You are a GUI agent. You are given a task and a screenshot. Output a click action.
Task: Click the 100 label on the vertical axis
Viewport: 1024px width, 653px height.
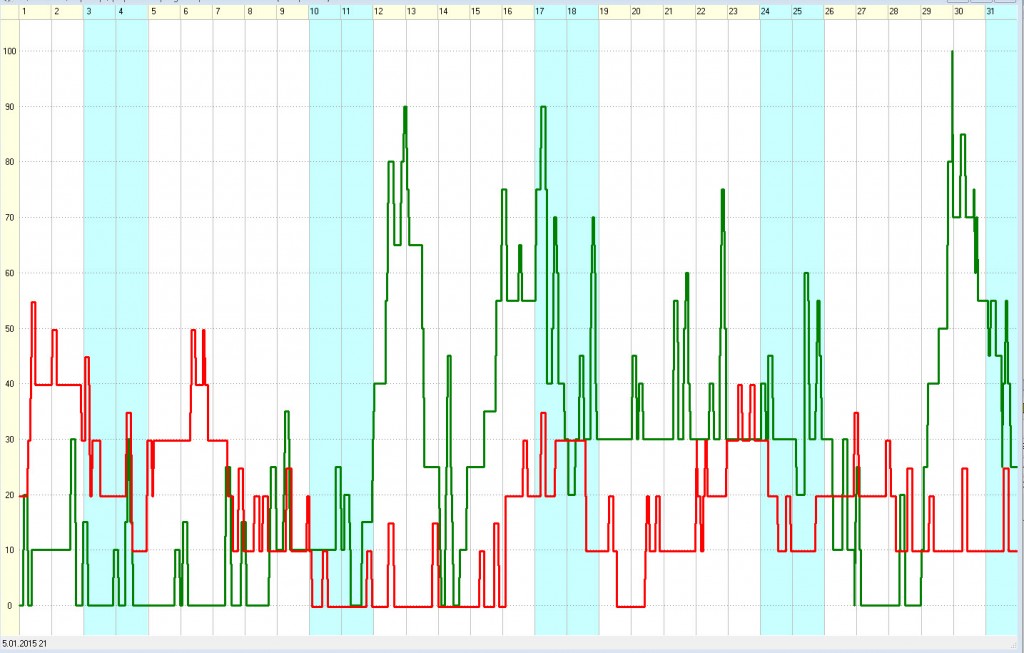(x=9, y=51)
